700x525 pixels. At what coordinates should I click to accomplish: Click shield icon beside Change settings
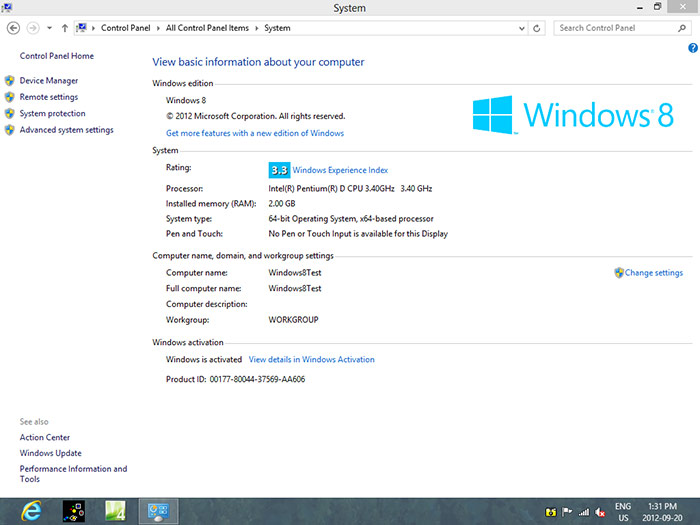(x=619, y=273)
